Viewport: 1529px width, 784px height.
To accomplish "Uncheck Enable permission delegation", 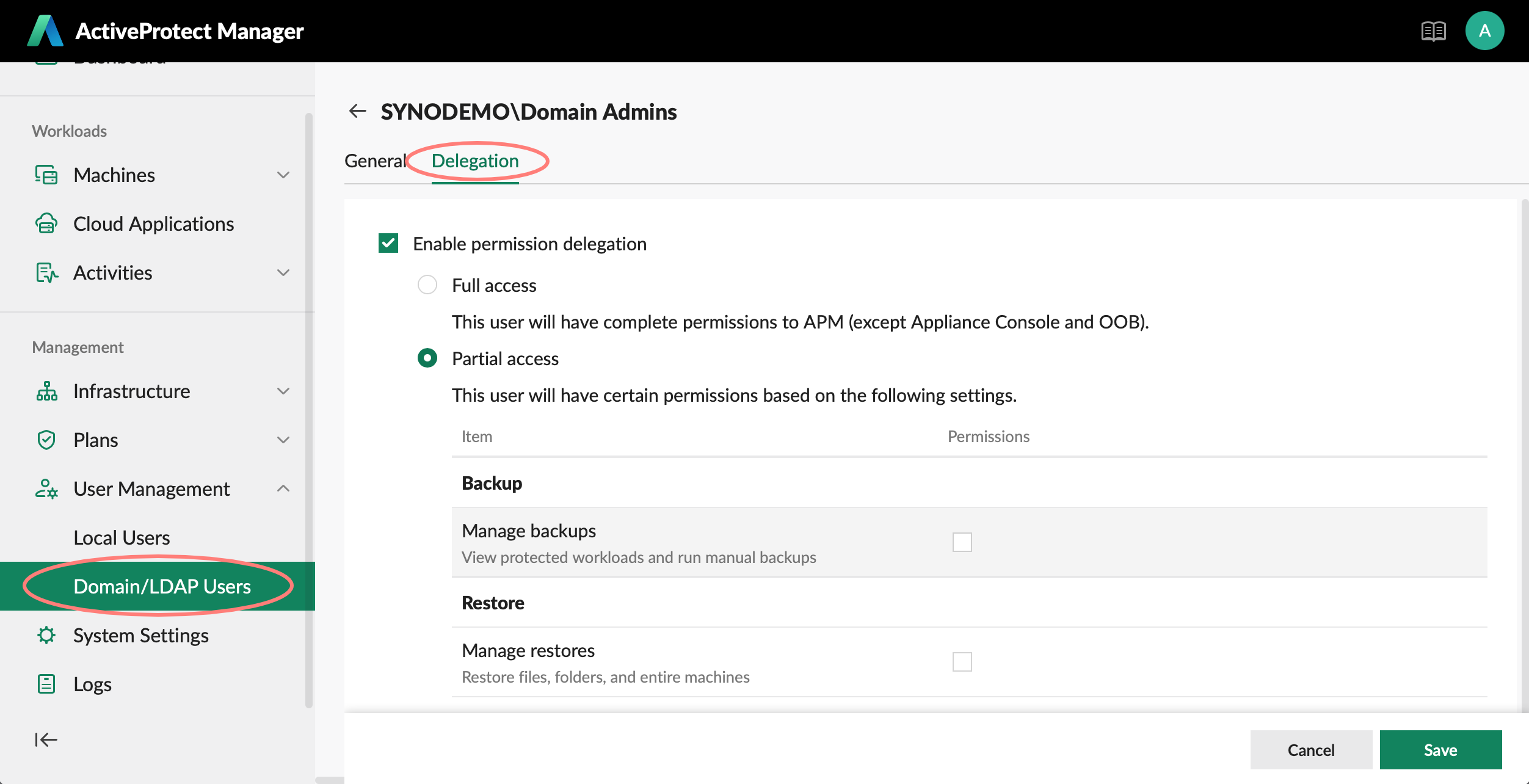I will pos(388,243).
